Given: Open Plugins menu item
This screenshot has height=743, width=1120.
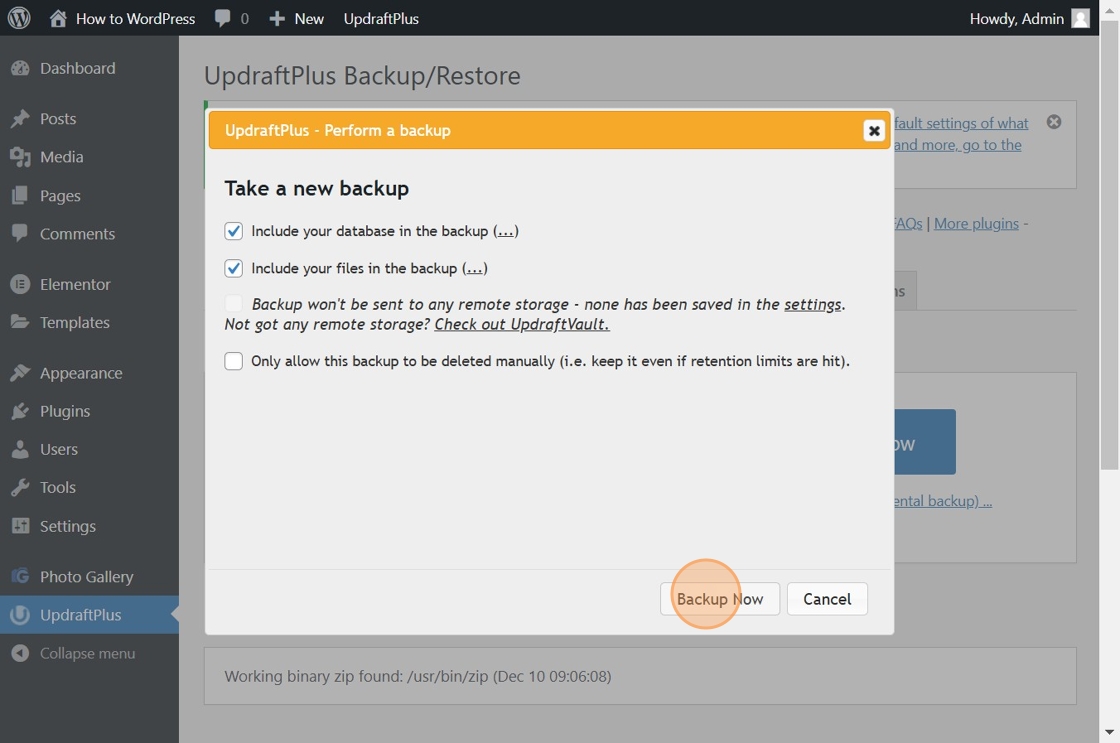Looking at the screenshot, I should point(89,412).
